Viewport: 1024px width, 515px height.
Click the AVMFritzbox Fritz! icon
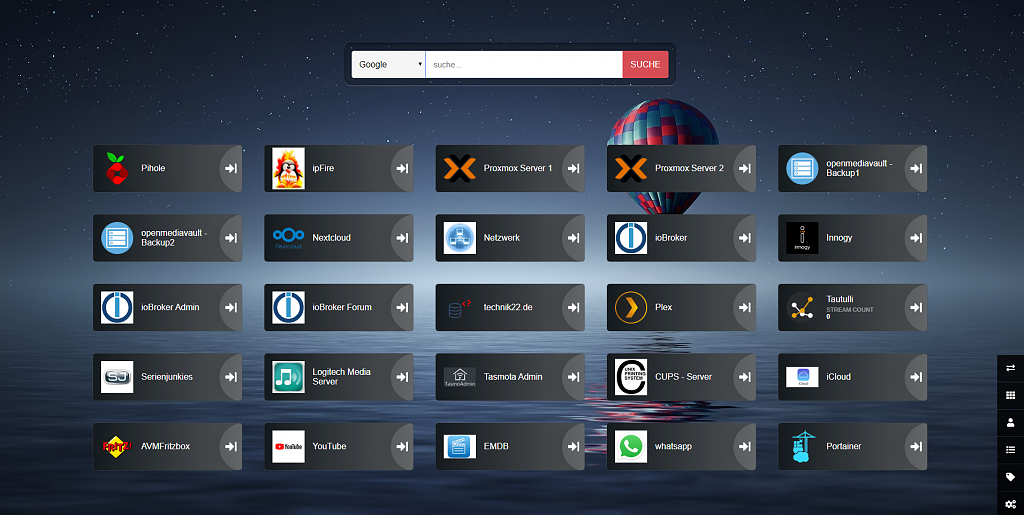[117, 446]
